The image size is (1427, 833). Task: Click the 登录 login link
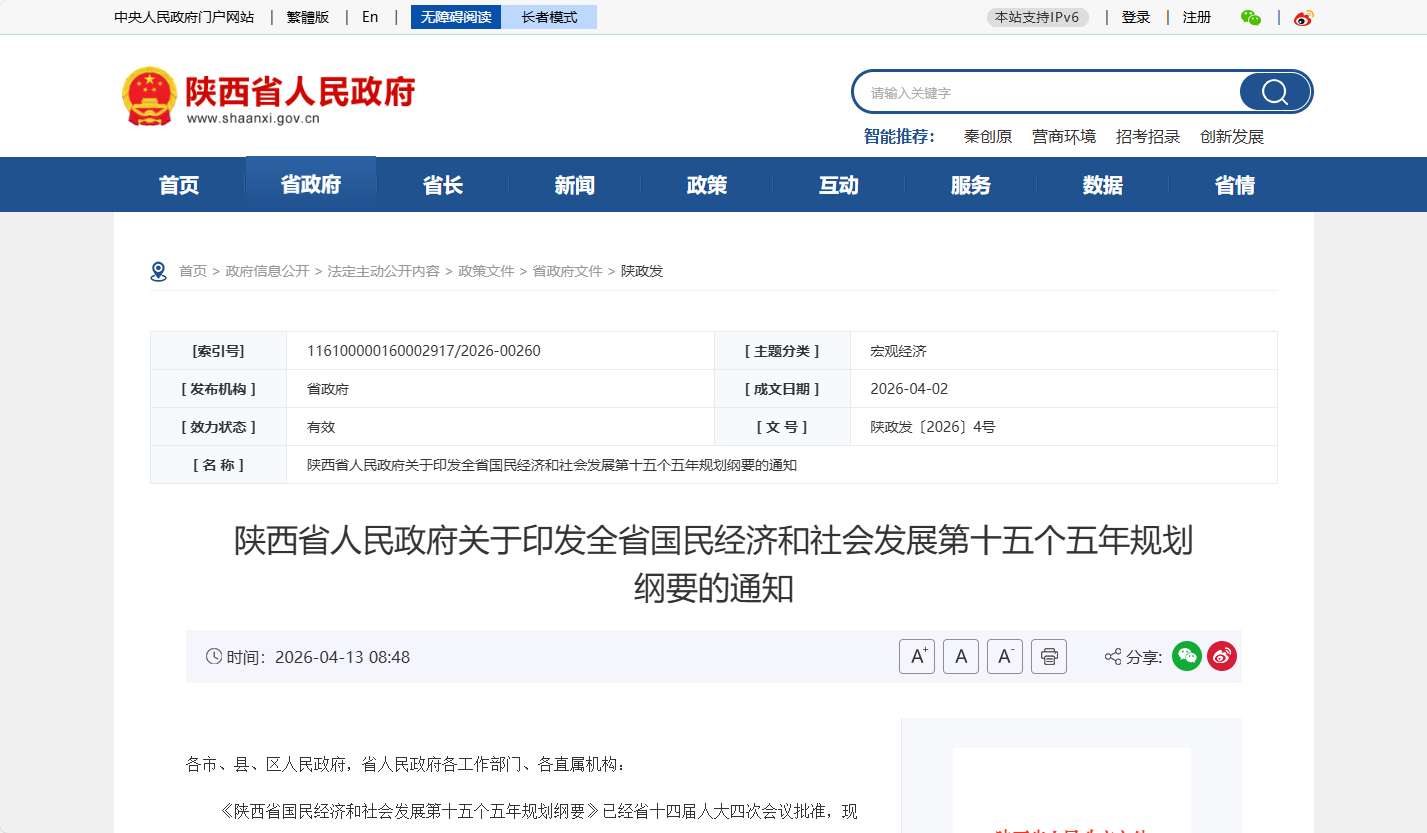point(1136,17)
